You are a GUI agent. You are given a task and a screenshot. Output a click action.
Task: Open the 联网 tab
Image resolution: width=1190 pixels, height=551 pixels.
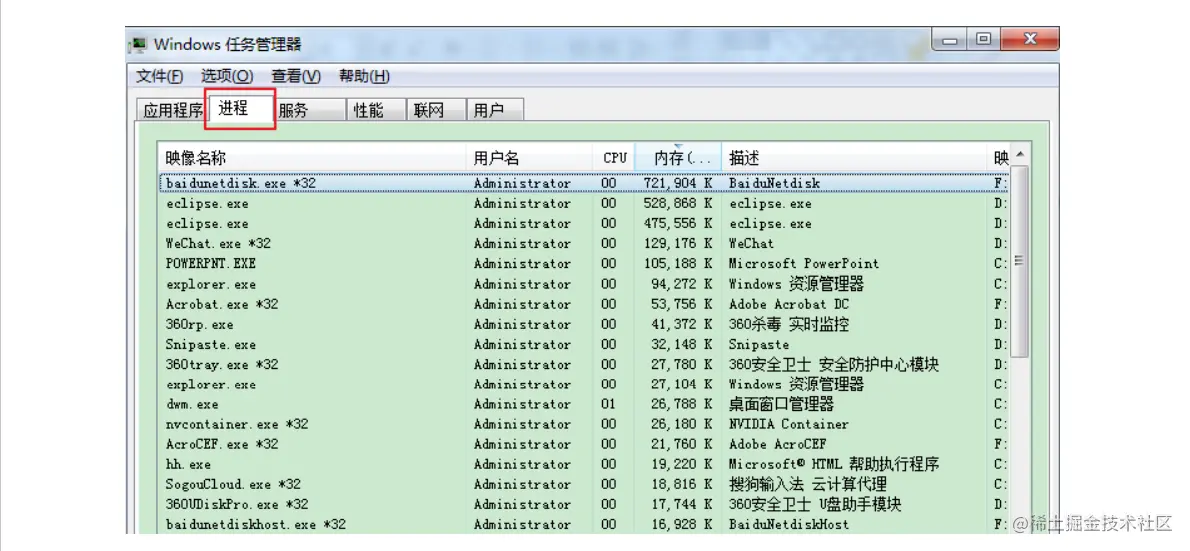(x=436, y=110)
